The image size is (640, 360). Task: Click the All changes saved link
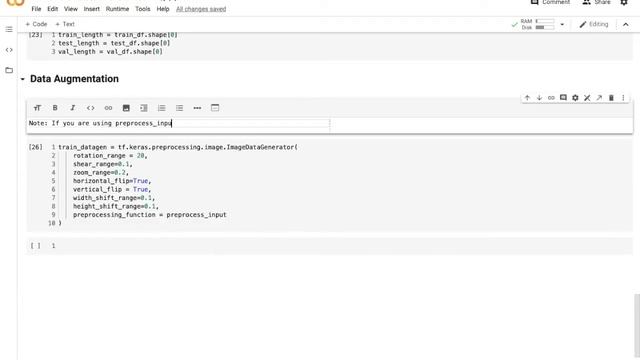click(x=201, y=9)
